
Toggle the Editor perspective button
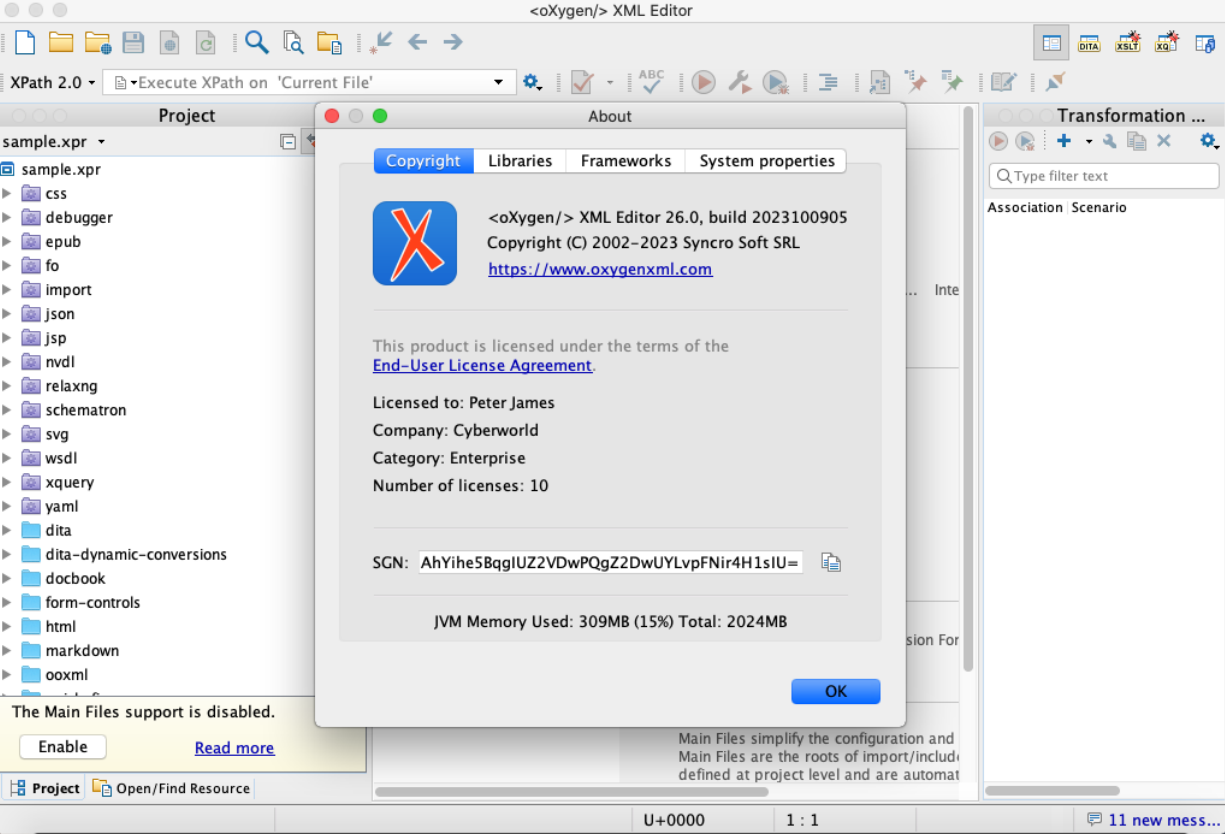click(1051, 43)
